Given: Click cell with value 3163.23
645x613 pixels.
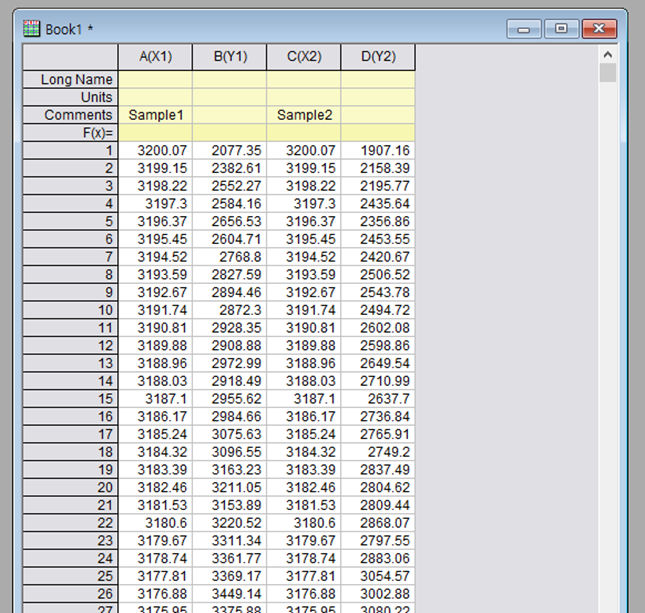Looking at the screenshot, I should pyautogui.click(x=230, y=469).
